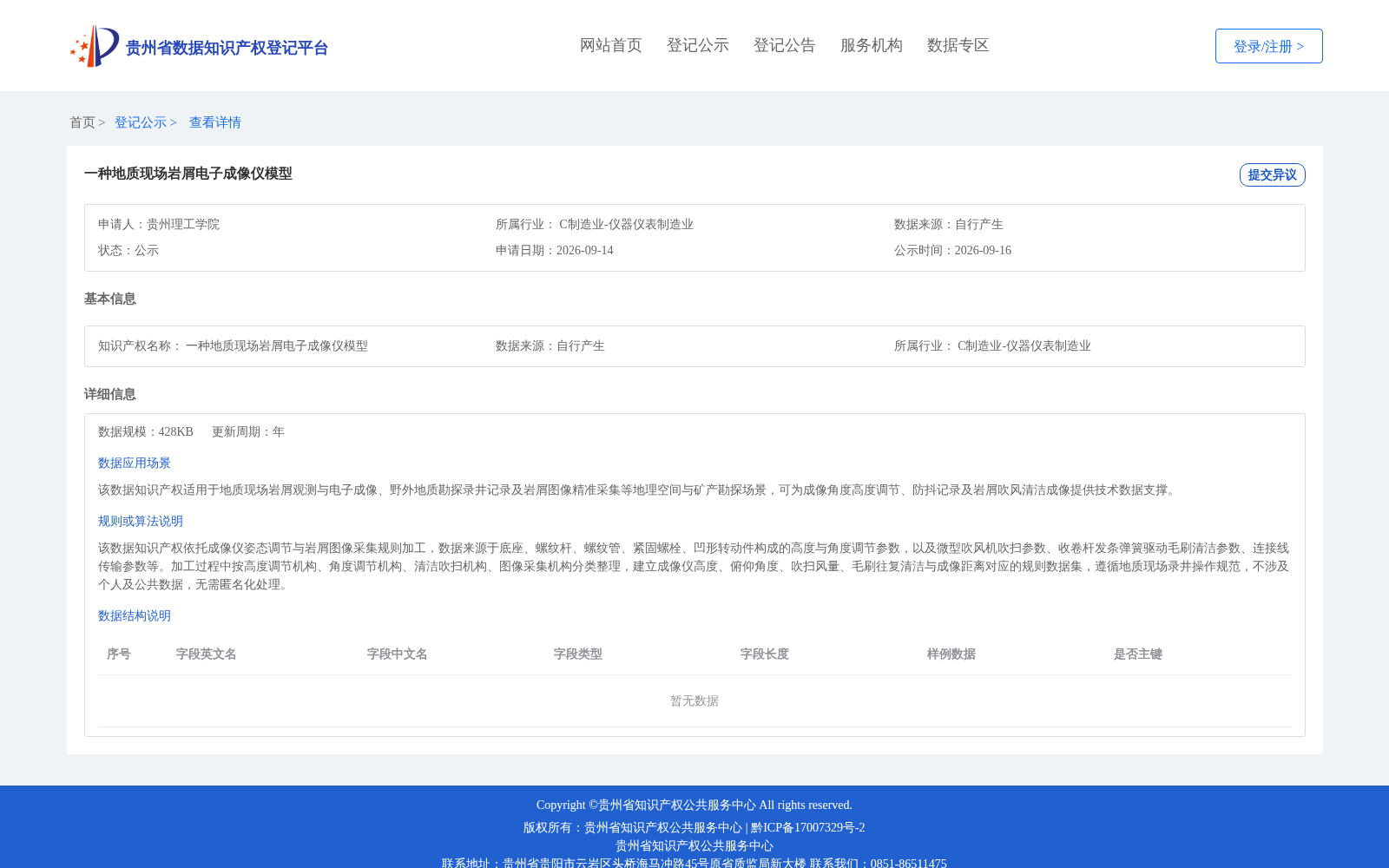Click the 基本信息 section heading
The height and width of the screenshot is (868, 1389).
click(x=110, y=299)
